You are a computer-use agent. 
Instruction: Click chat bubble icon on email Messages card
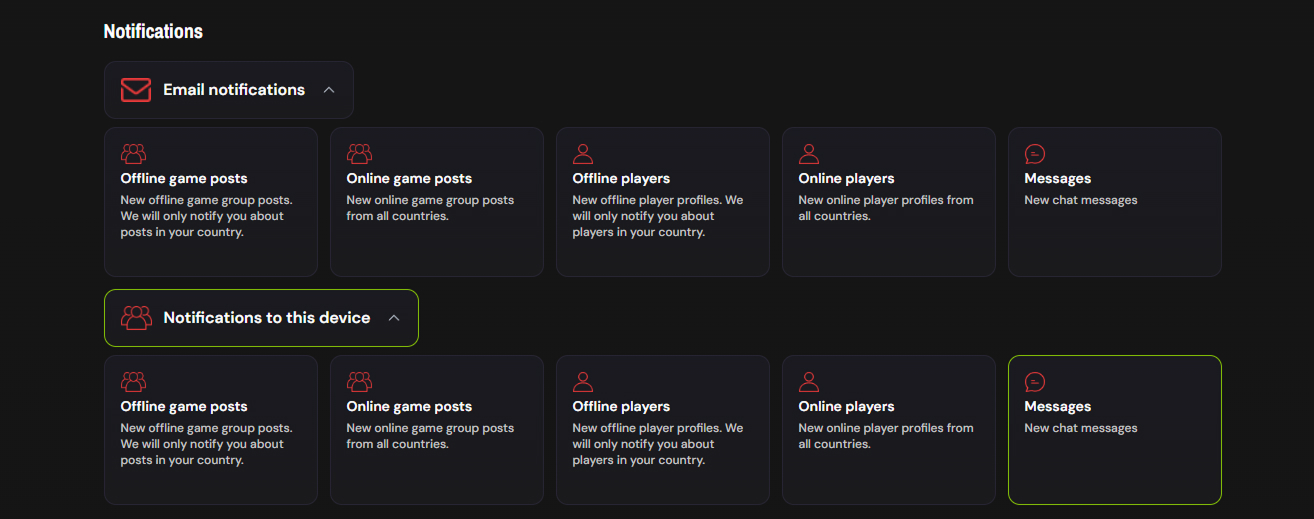tap(1035, 154)
